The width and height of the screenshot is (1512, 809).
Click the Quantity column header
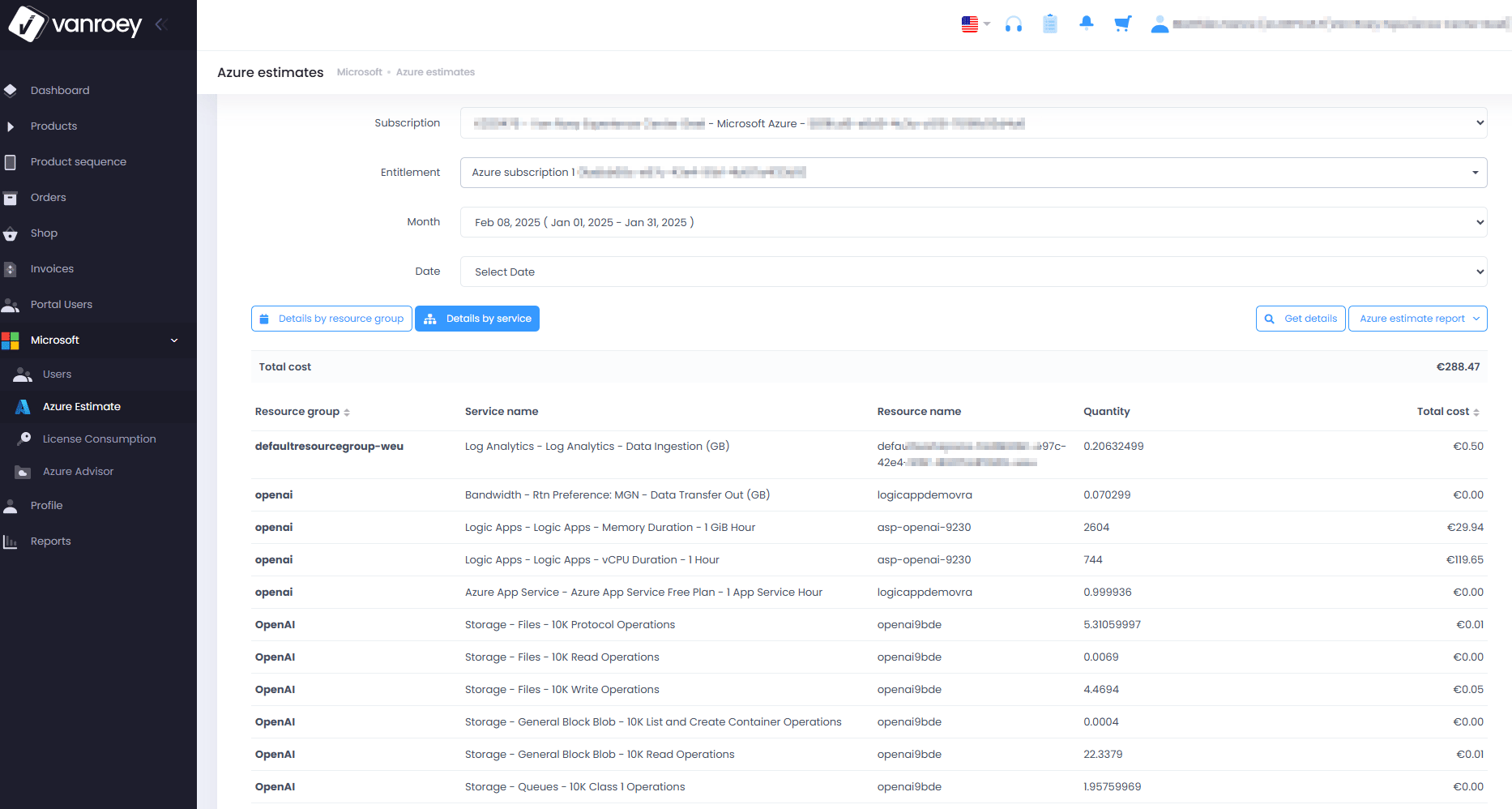1106,412
